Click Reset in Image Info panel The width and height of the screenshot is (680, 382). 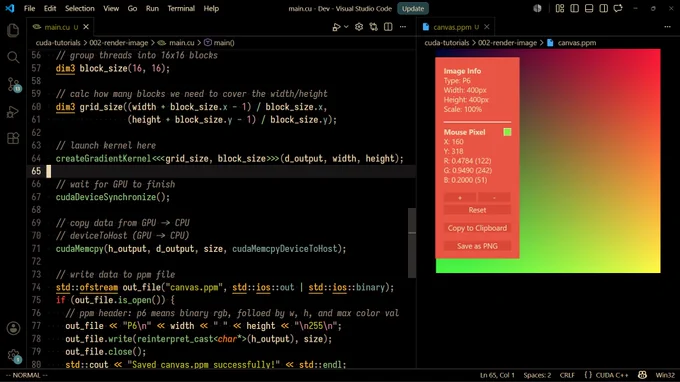(477, 210)
